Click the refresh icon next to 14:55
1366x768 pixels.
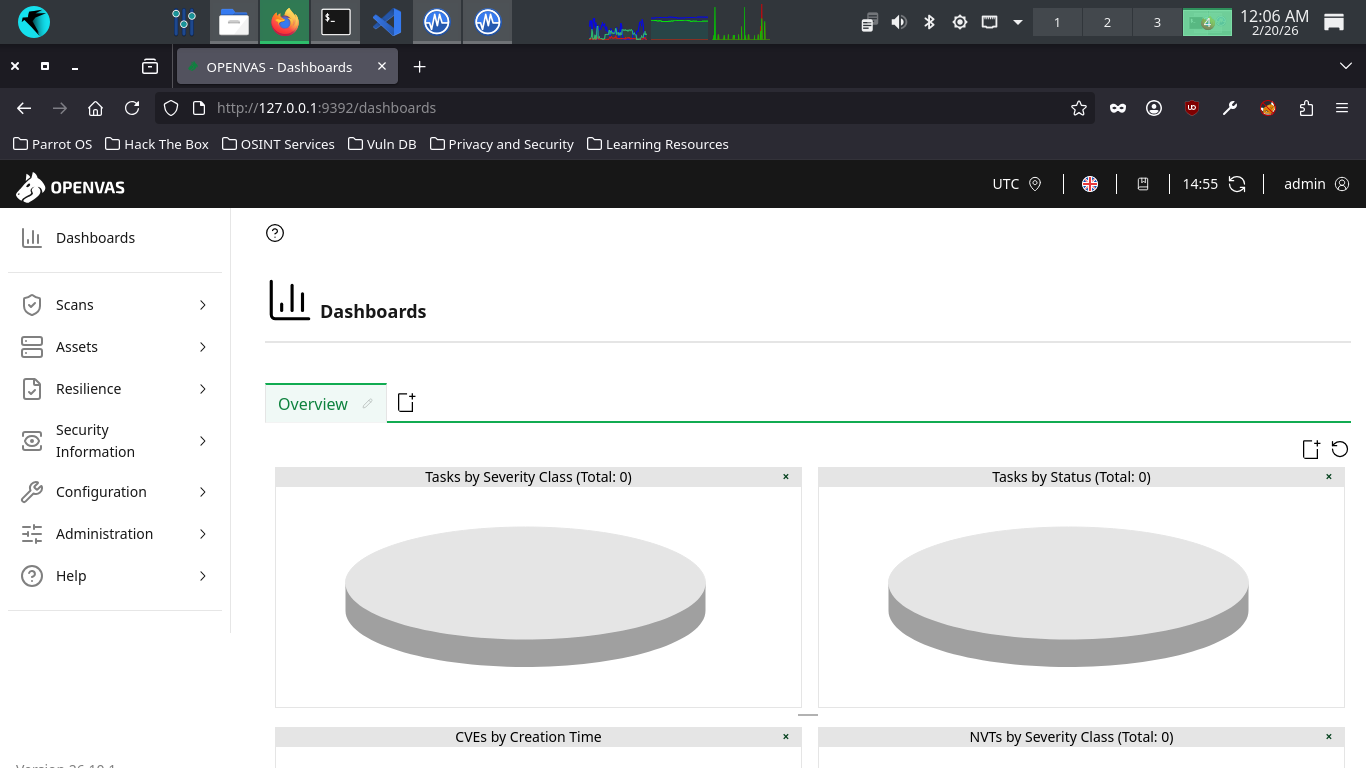(1237, 184)
